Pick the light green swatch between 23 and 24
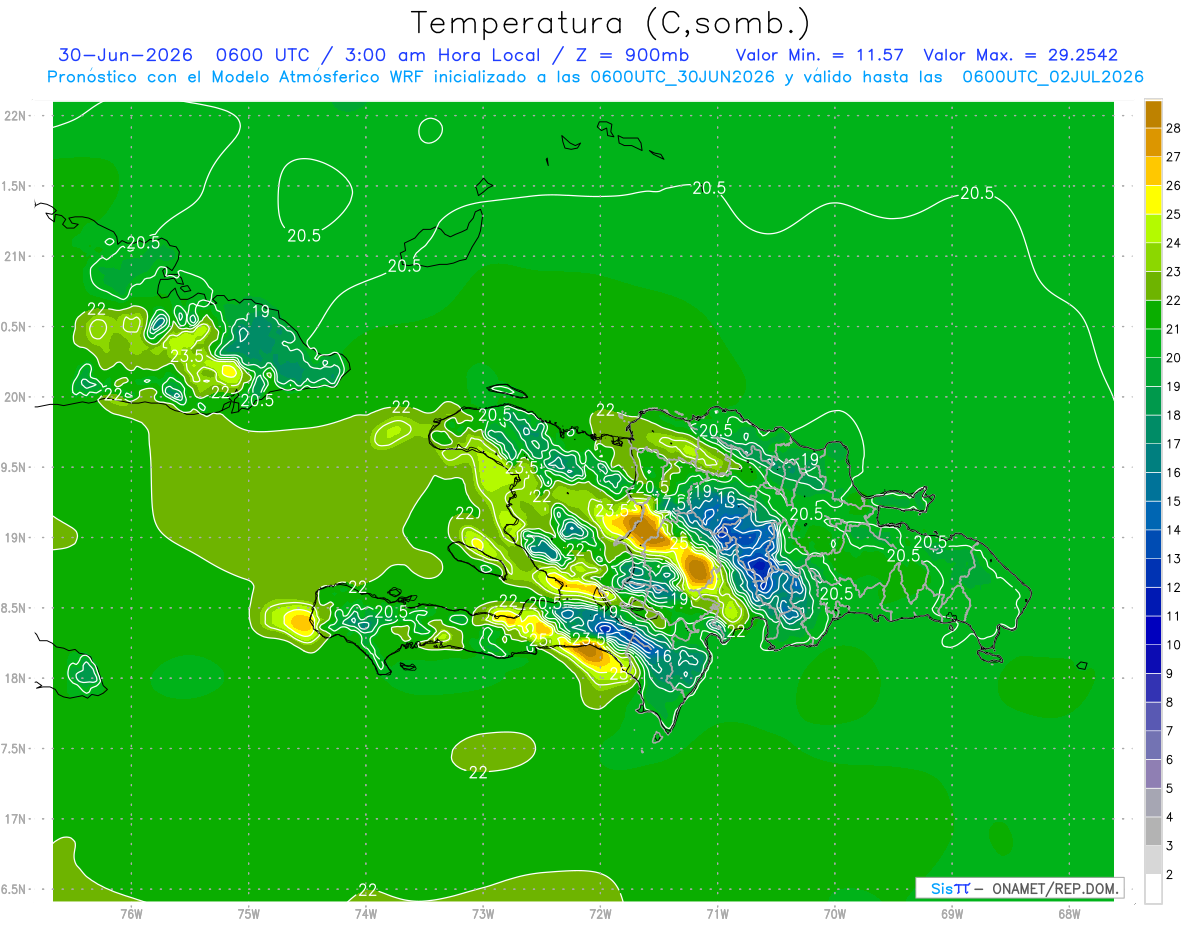Screen dimensions: 1200x927 1153,257
